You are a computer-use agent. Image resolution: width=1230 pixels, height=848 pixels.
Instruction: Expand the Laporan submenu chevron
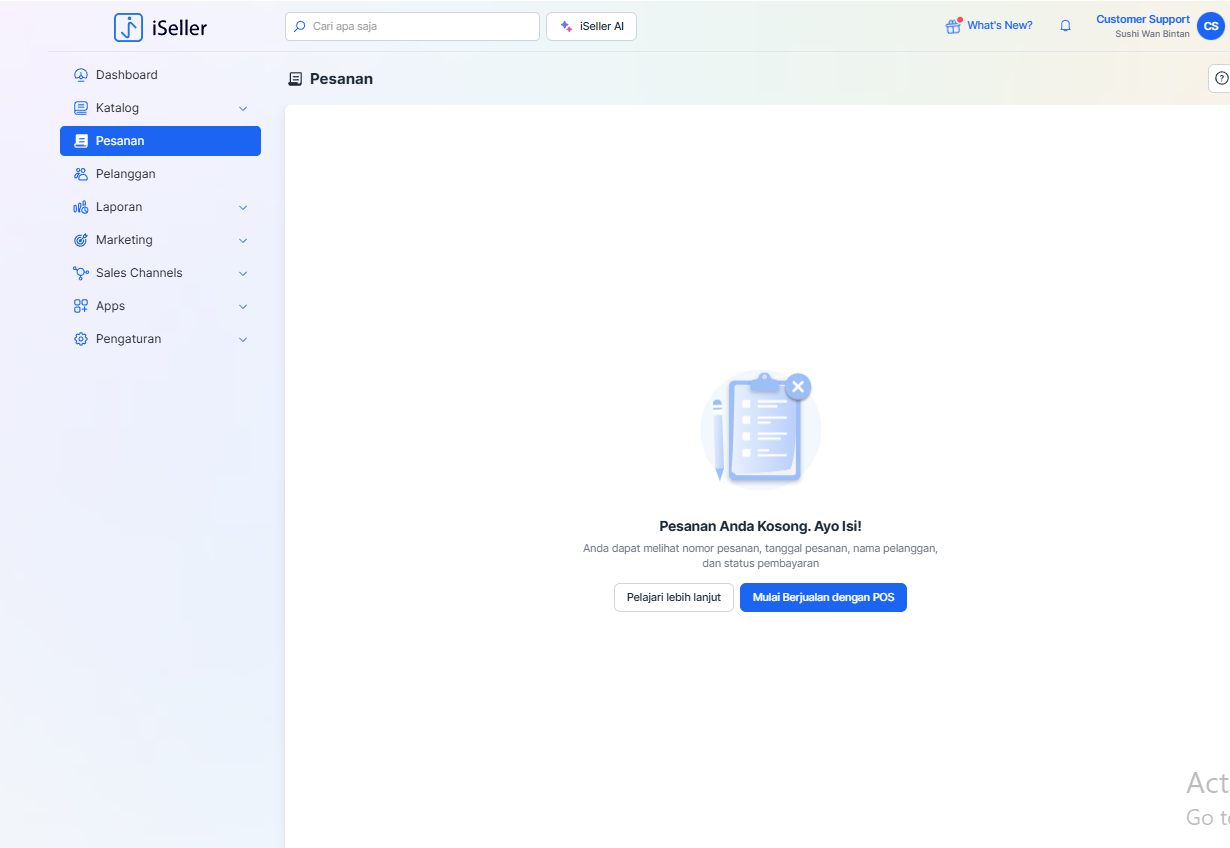pos(242,207)
